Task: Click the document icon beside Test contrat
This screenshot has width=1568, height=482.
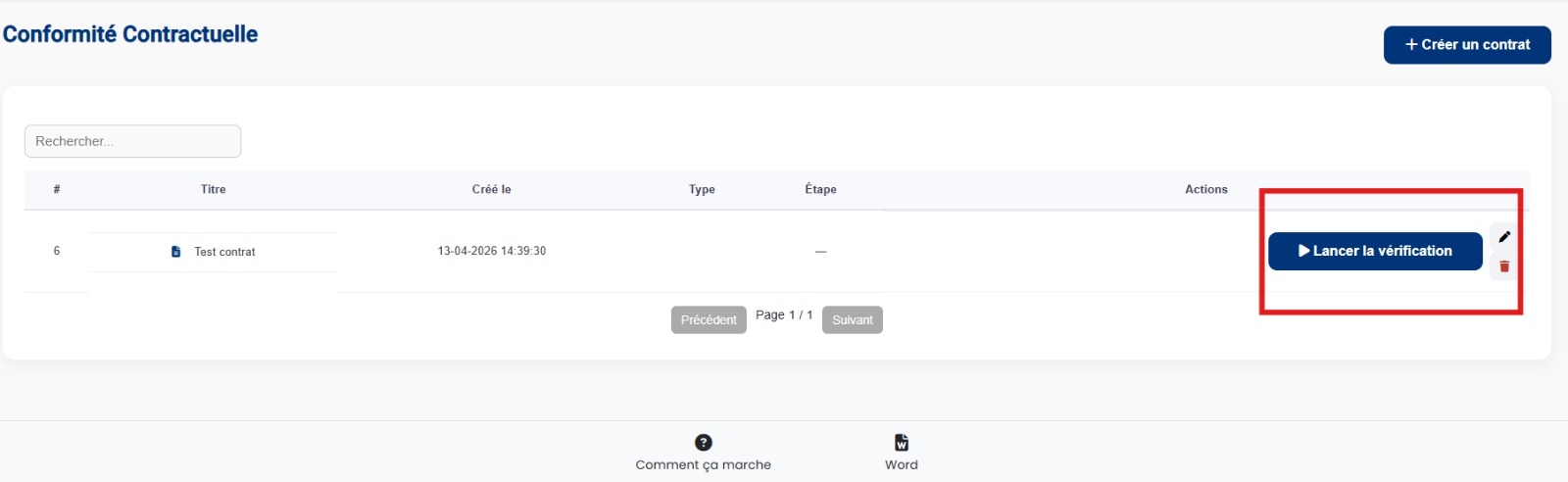Action: [176, 252]
